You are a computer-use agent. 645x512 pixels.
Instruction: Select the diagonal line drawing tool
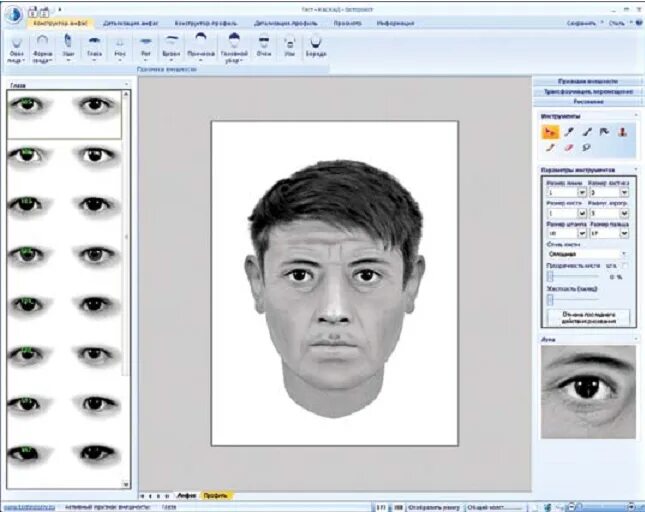(x=587, y=132)
